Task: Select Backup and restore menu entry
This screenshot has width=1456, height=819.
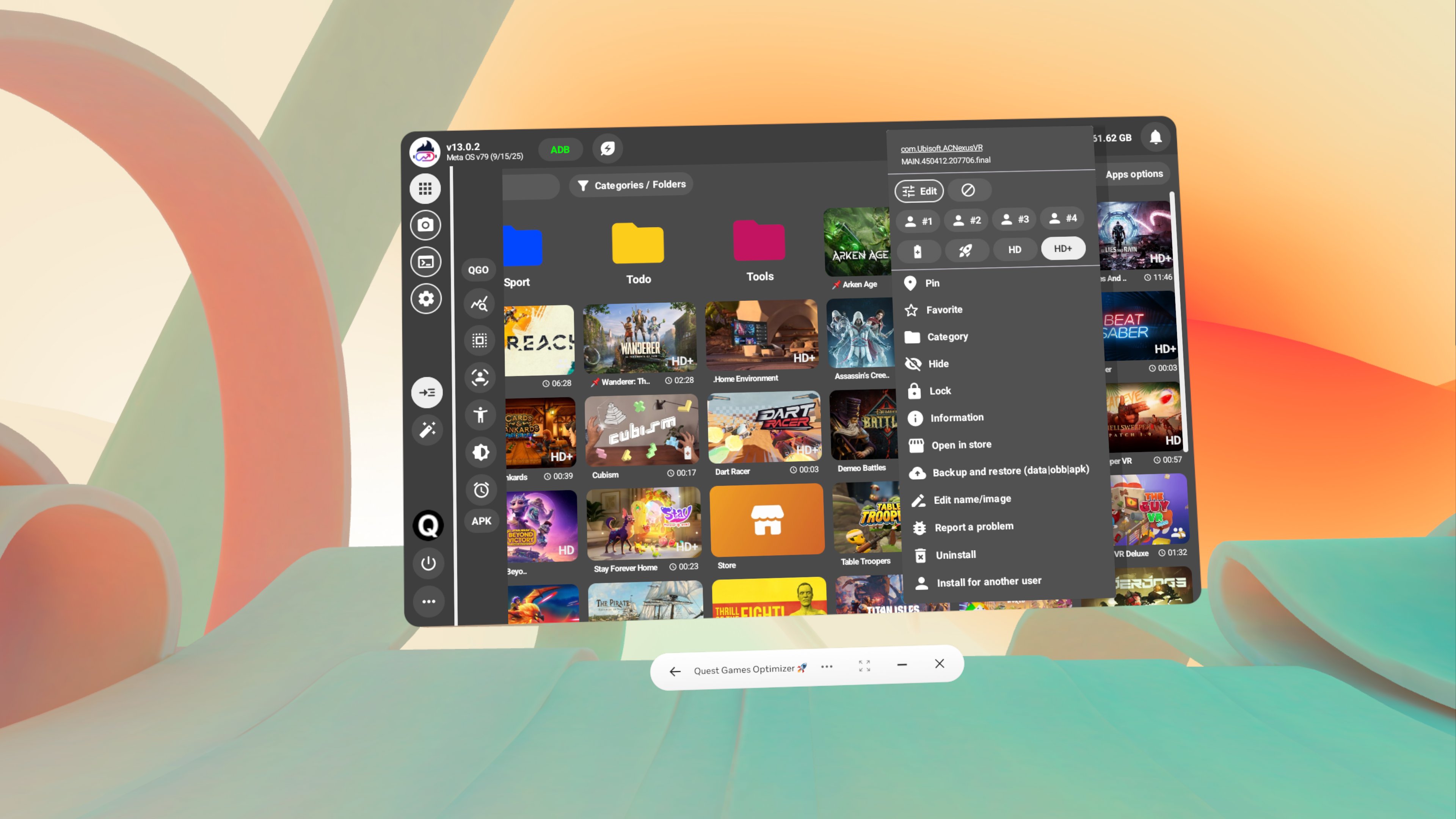Action: pos(1010,470)
